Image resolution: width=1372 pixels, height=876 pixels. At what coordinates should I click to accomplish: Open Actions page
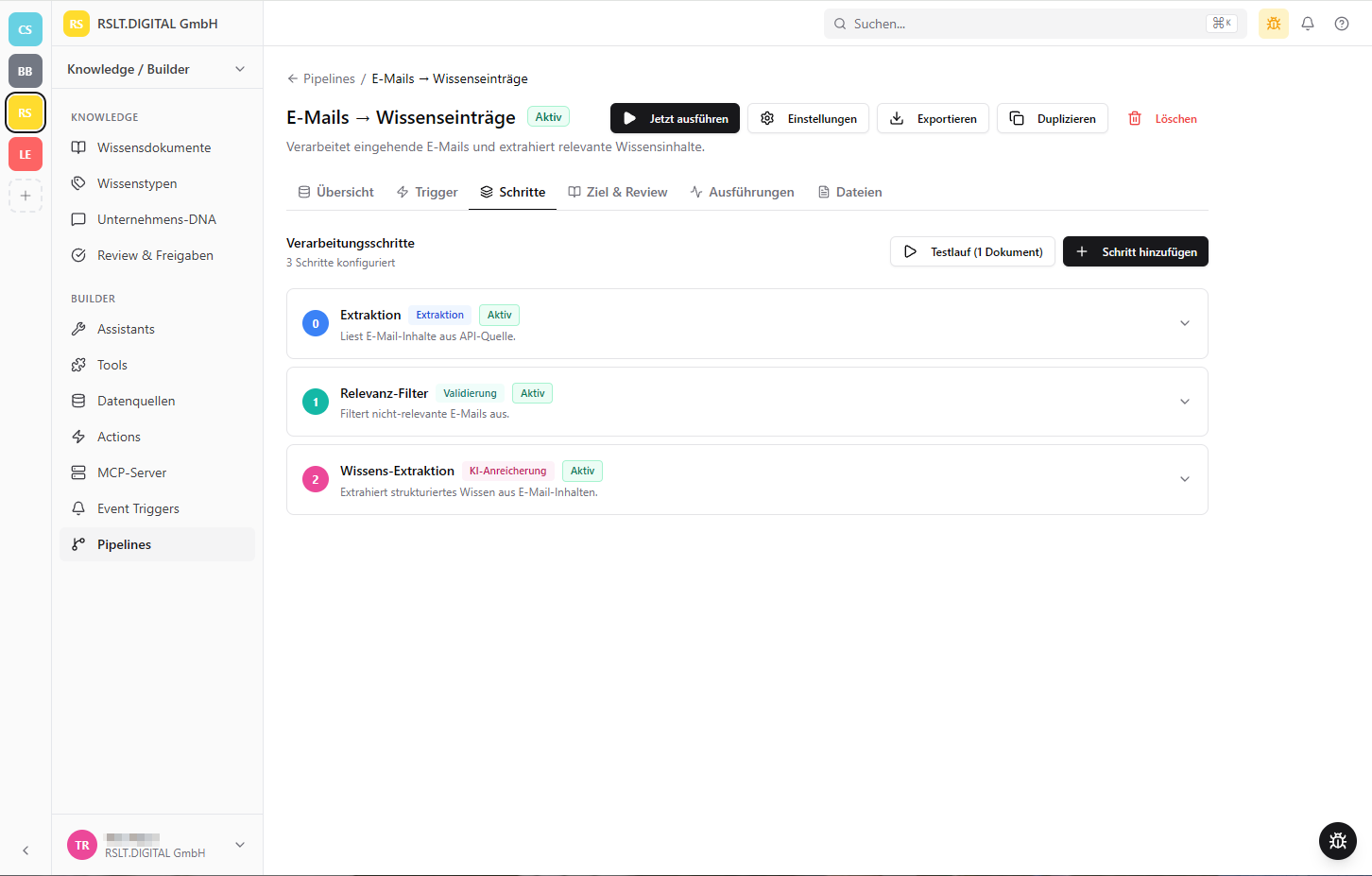[157, 437]
